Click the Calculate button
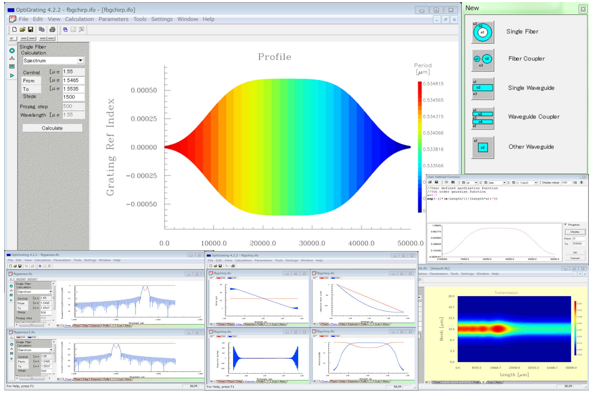This screenshot has height=395, width=591. 52,128
